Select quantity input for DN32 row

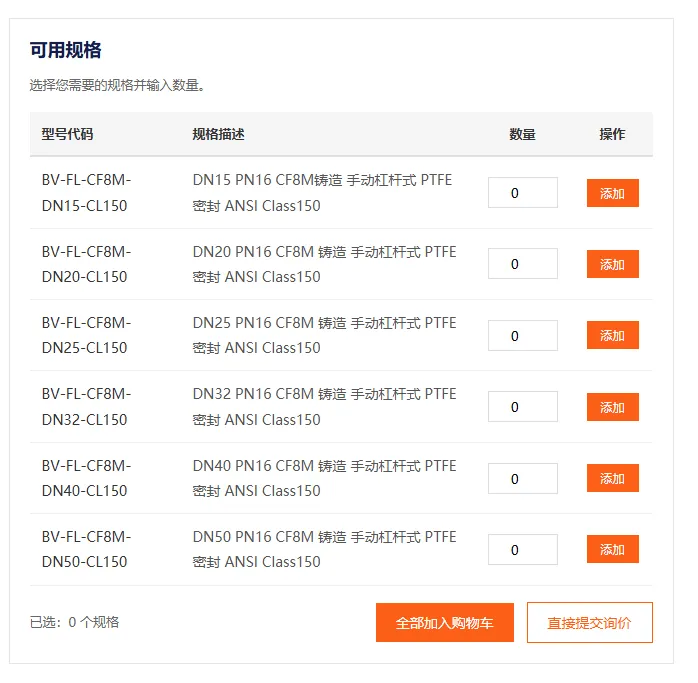(523, 407)
